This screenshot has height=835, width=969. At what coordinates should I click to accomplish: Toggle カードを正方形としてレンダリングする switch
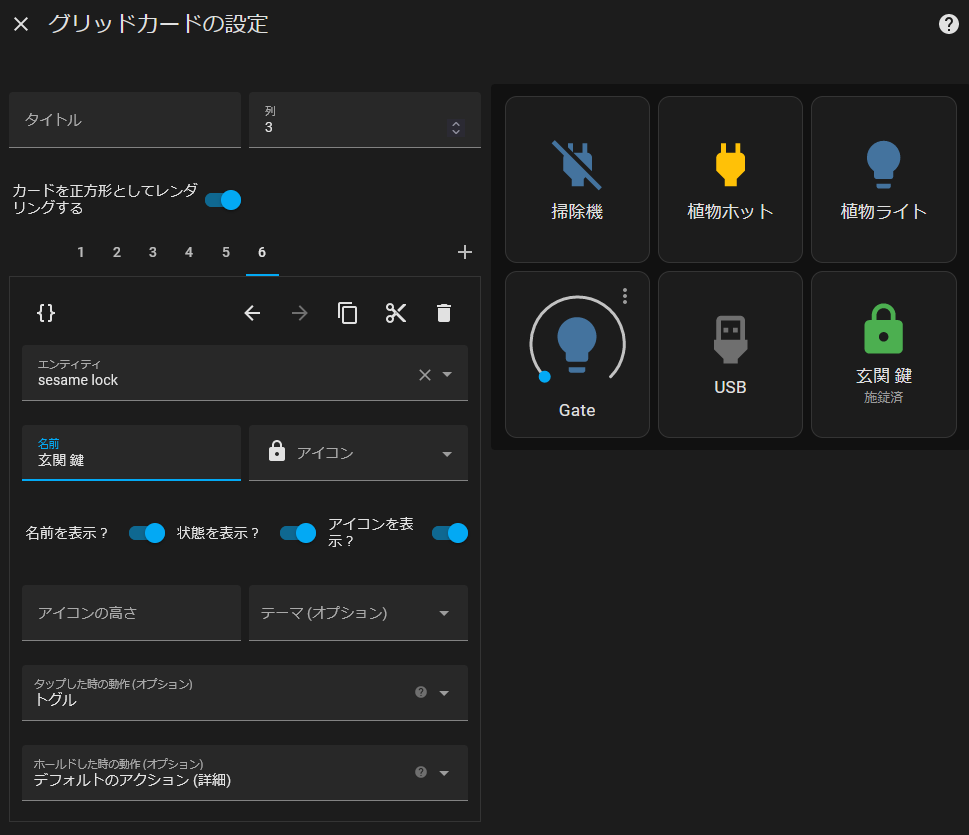(x=223, y=200)
